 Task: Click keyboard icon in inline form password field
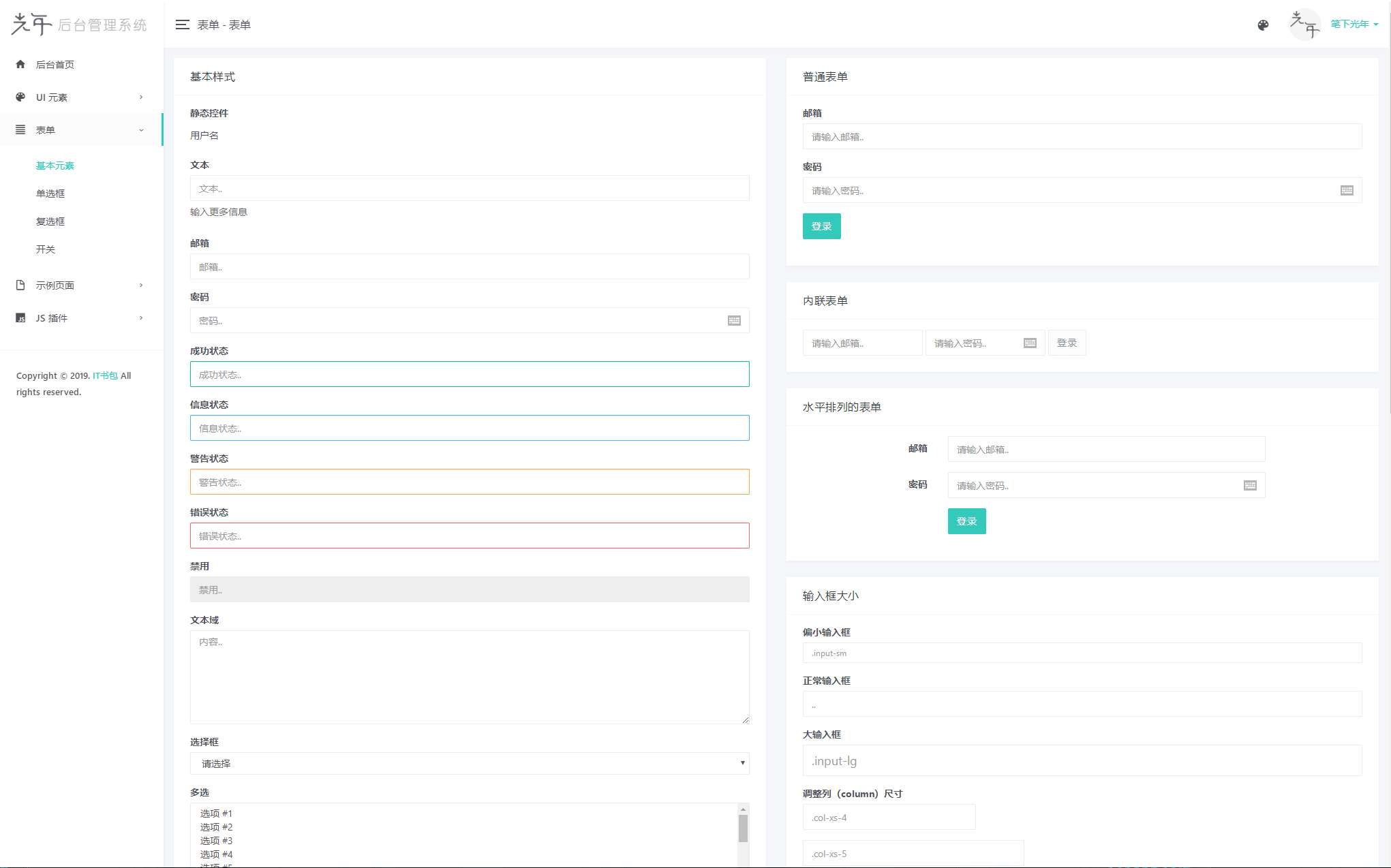1030,343
